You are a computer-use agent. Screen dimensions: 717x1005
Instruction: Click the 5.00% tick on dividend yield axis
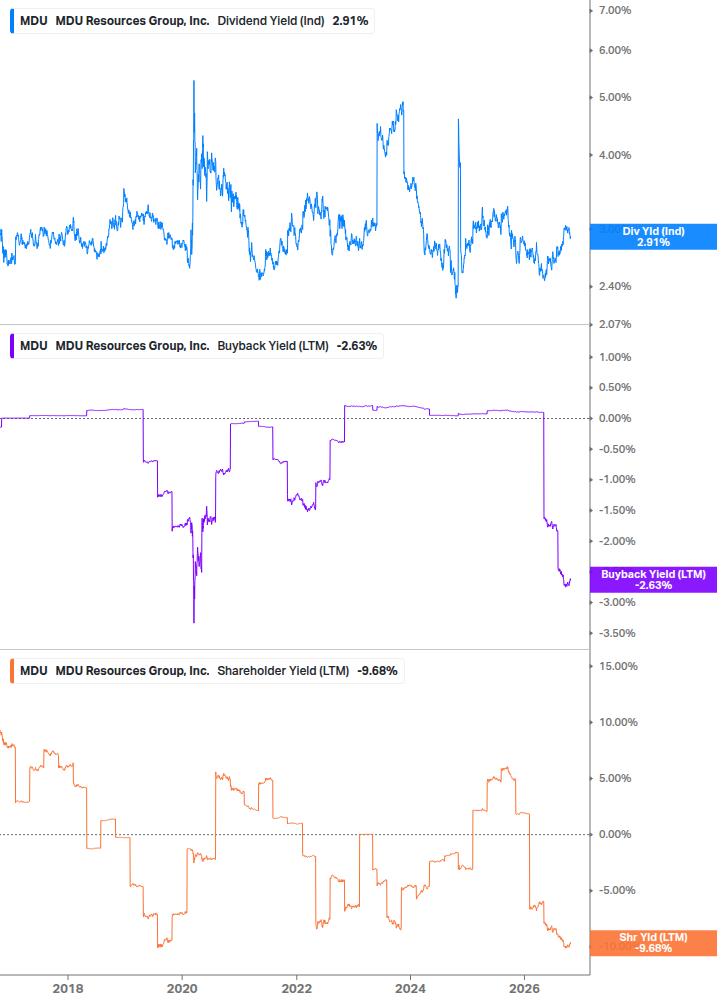[x=615, y=97]
